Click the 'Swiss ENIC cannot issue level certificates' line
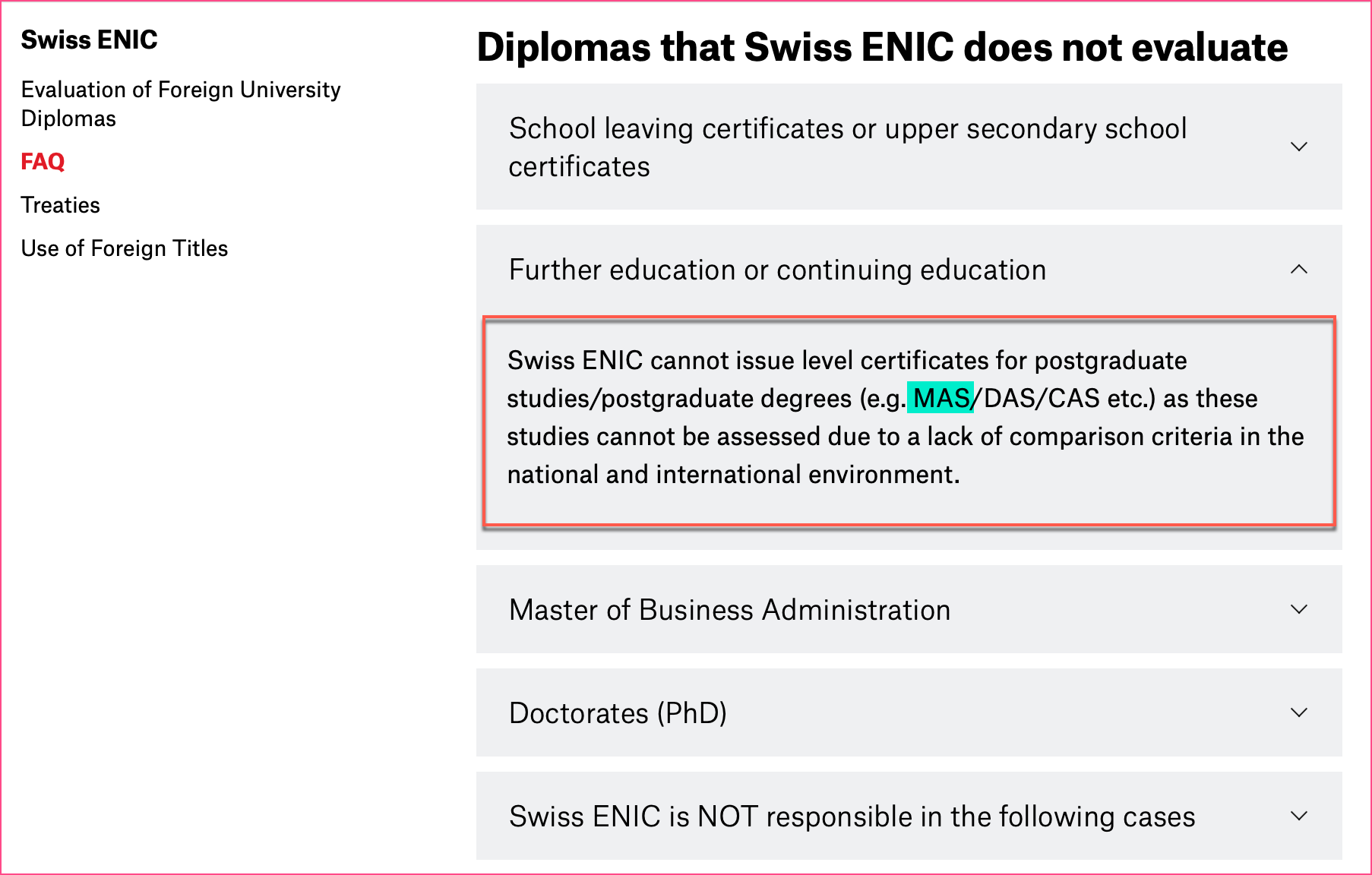This screenshot has width=1372, height=875. (846, 360)
